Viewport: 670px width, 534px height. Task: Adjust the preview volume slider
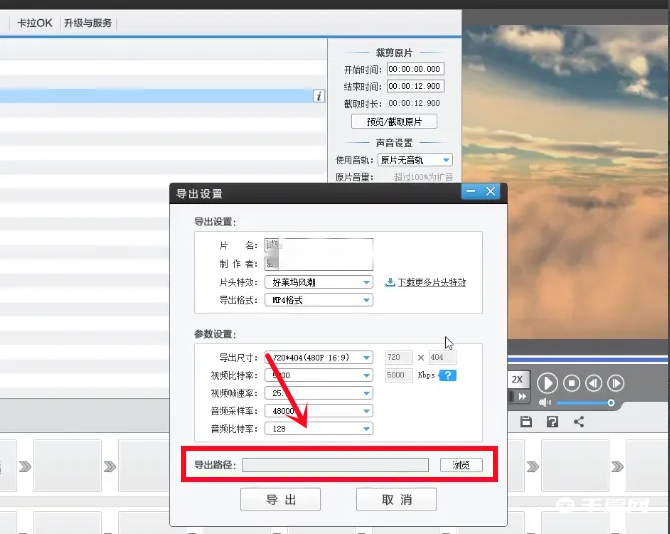585,402
